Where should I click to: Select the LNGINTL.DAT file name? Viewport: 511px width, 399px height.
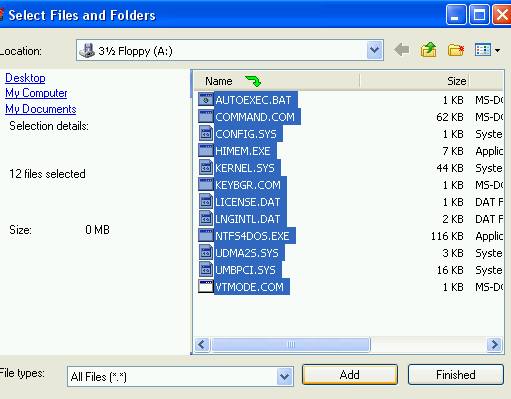tap(248, 219)
